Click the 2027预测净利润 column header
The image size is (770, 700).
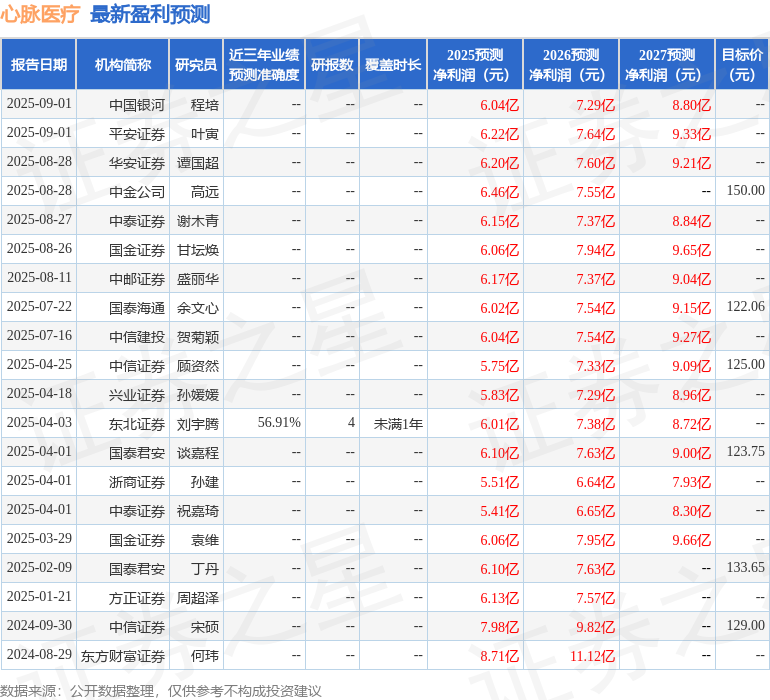coord(667,64)
